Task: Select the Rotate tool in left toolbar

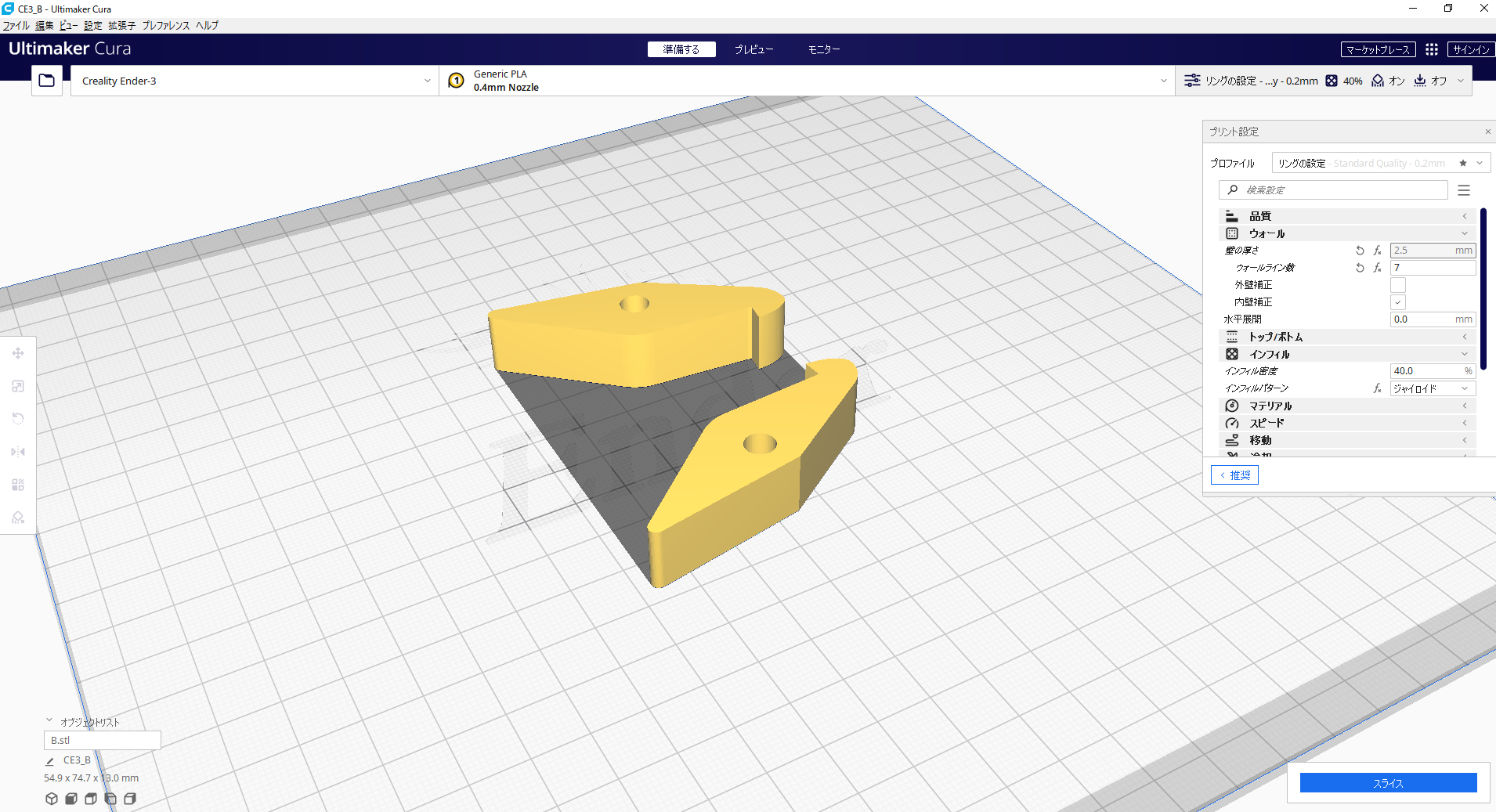Action: coord(18,419)
